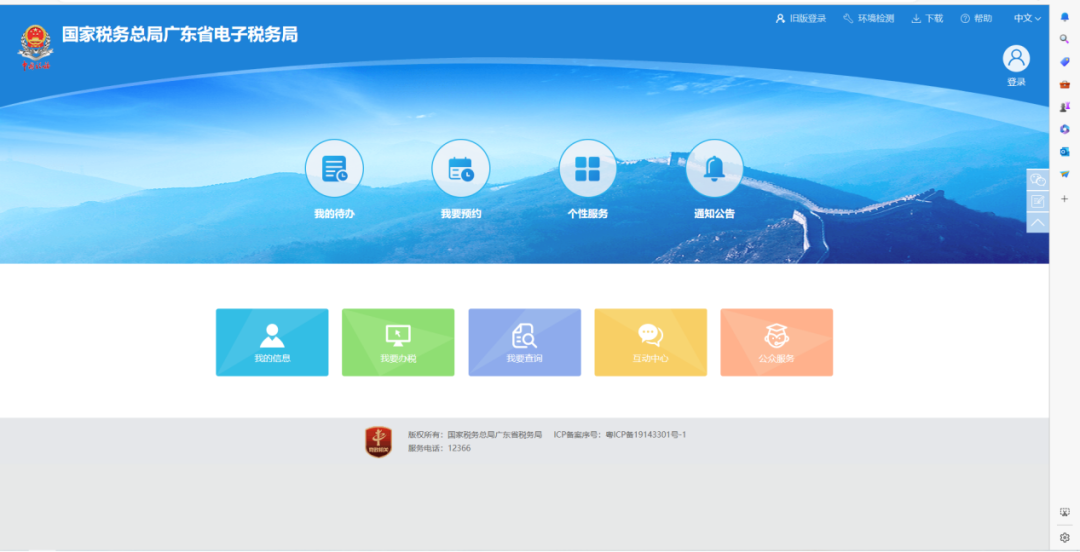Open 我的待办 circular icon
The image size is (1080, 552).
pyautogui.click(x=334, y=169)
